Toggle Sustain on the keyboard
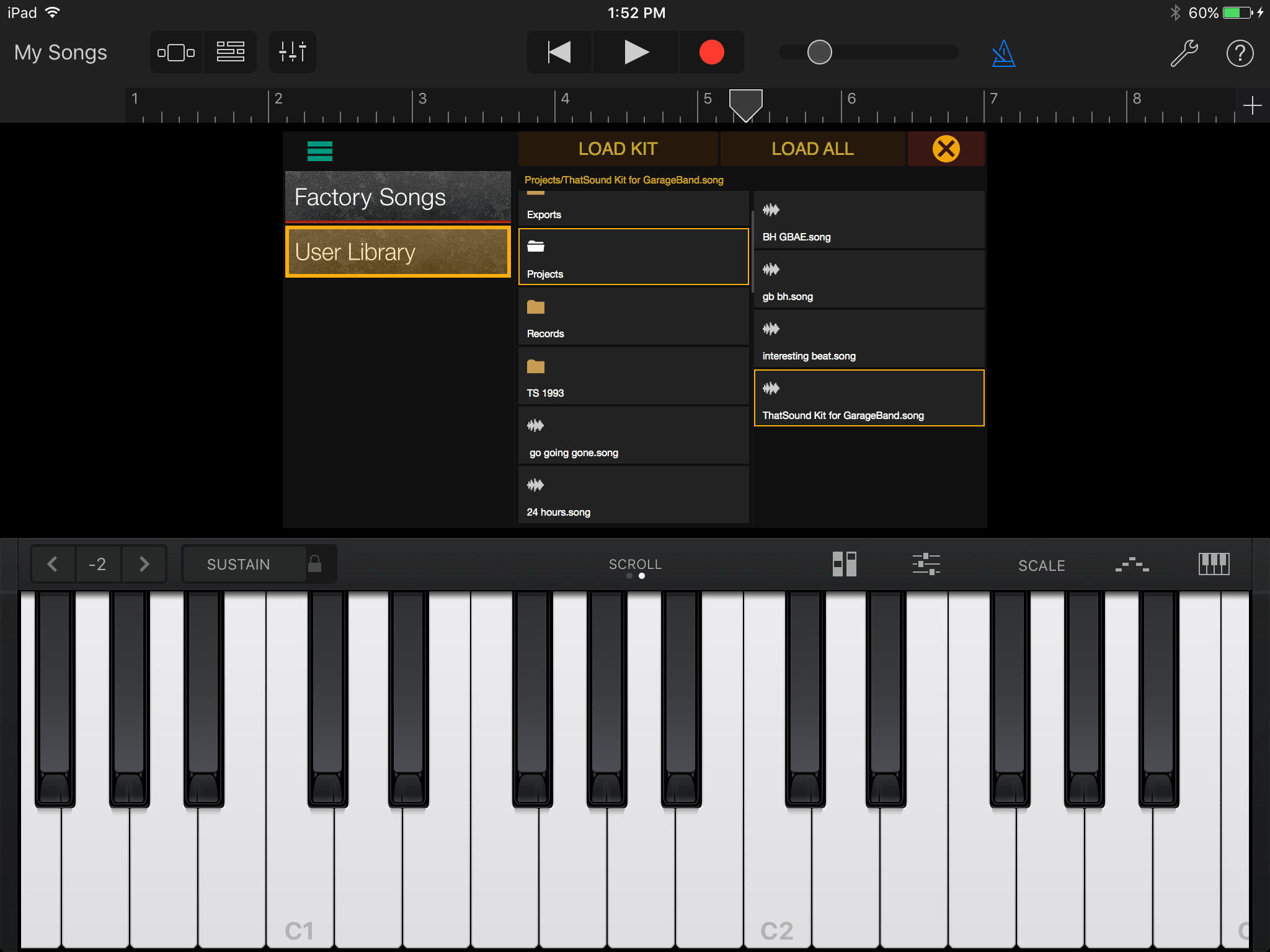This screenshot has width=1270, height=952. tap(239, 564)
